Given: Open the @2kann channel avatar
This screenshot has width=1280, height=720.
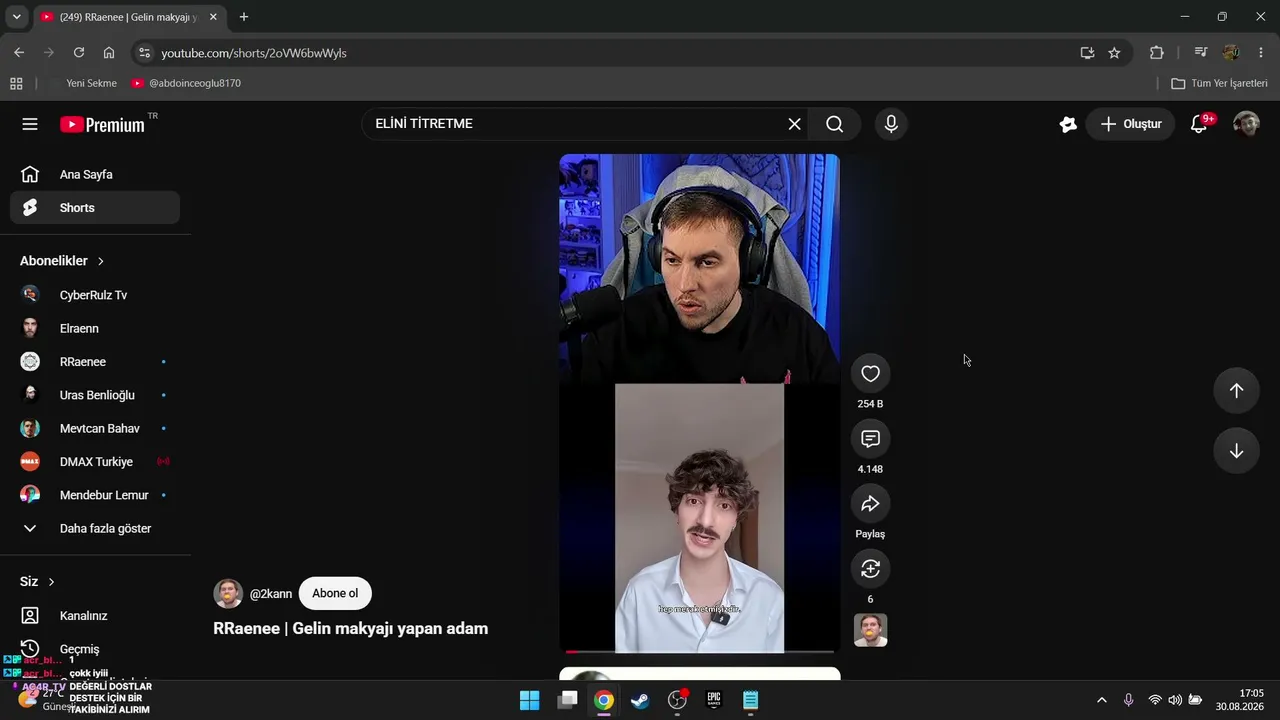Looking at the screenshot, I should click(x=228, y=594).
